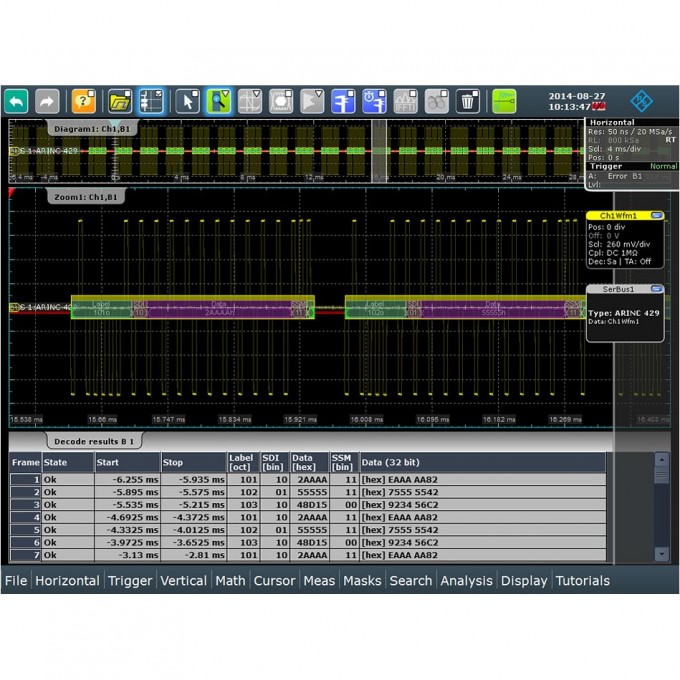Open the Search menu
Image resolution: width=680 pixels, height=680 pixels.
pyautogui.click(x=411, y=581)
